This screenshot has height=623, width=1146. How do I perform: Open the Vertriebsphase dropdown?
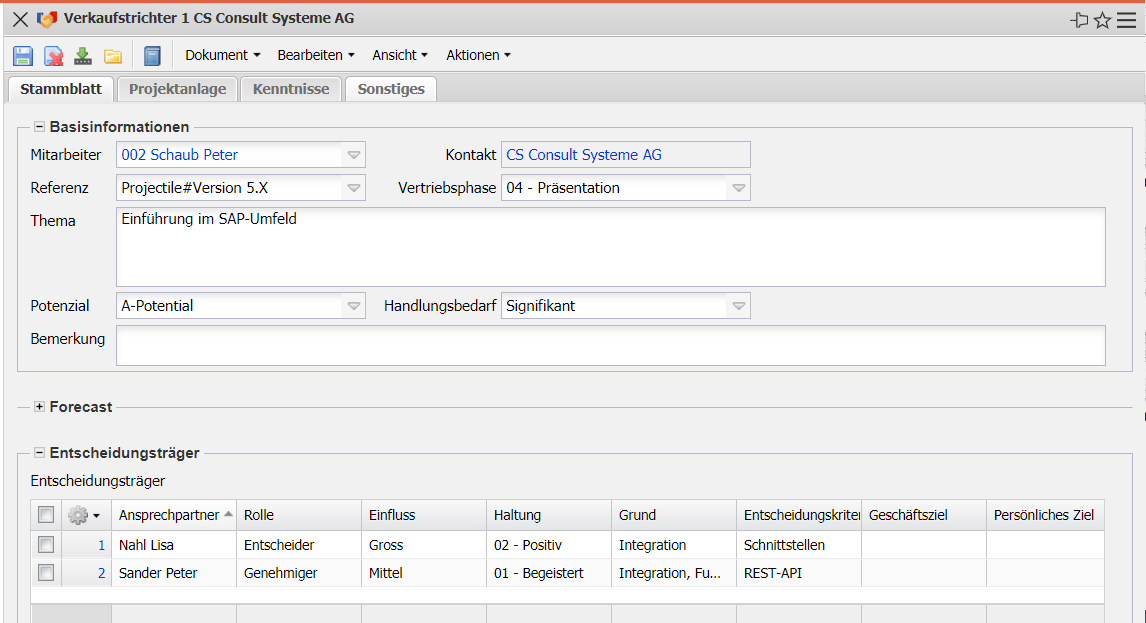pos(738,188)
